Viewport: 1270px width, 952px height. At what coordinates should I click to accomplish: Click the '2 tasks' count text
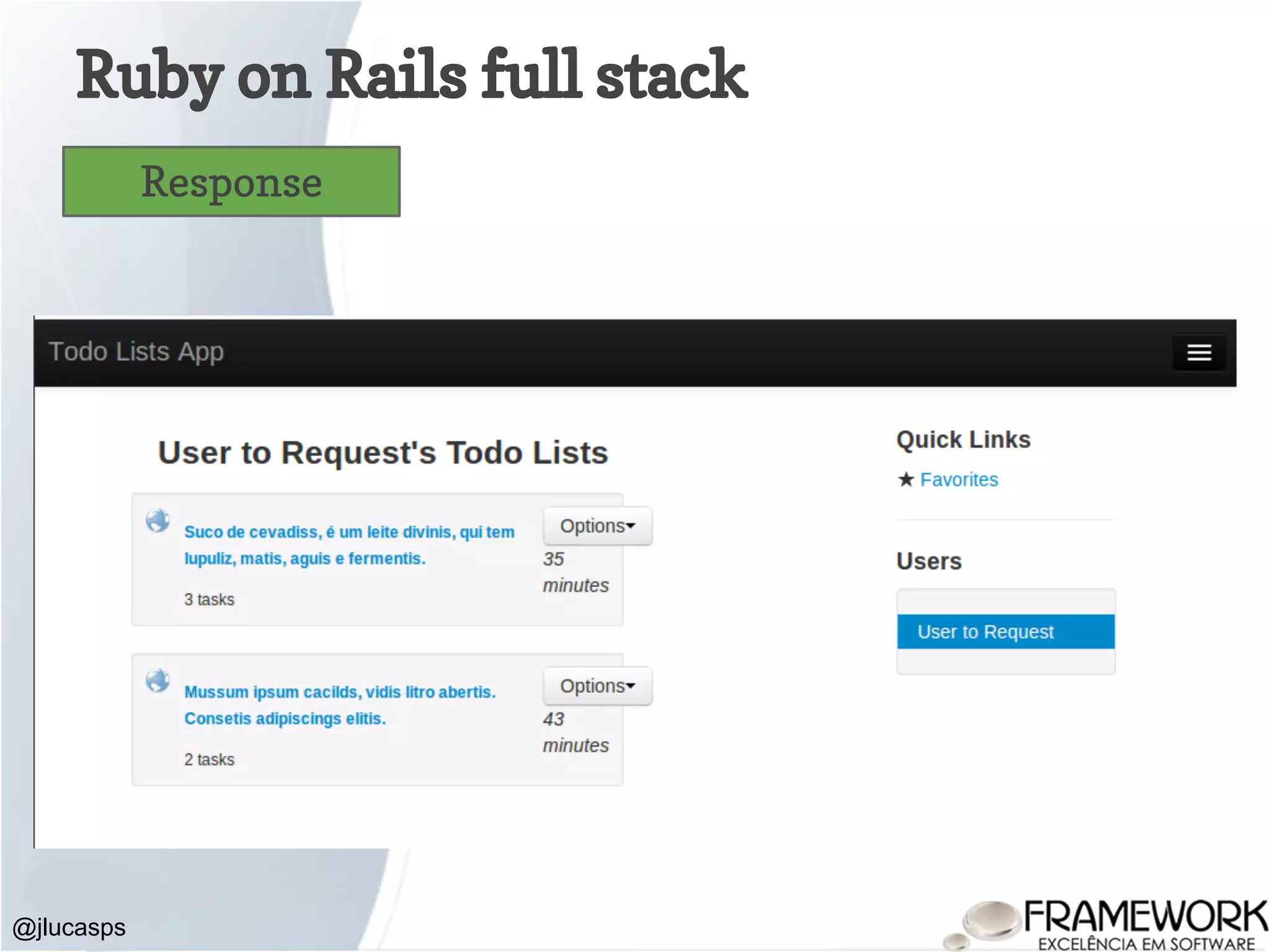tap(209, 759)
